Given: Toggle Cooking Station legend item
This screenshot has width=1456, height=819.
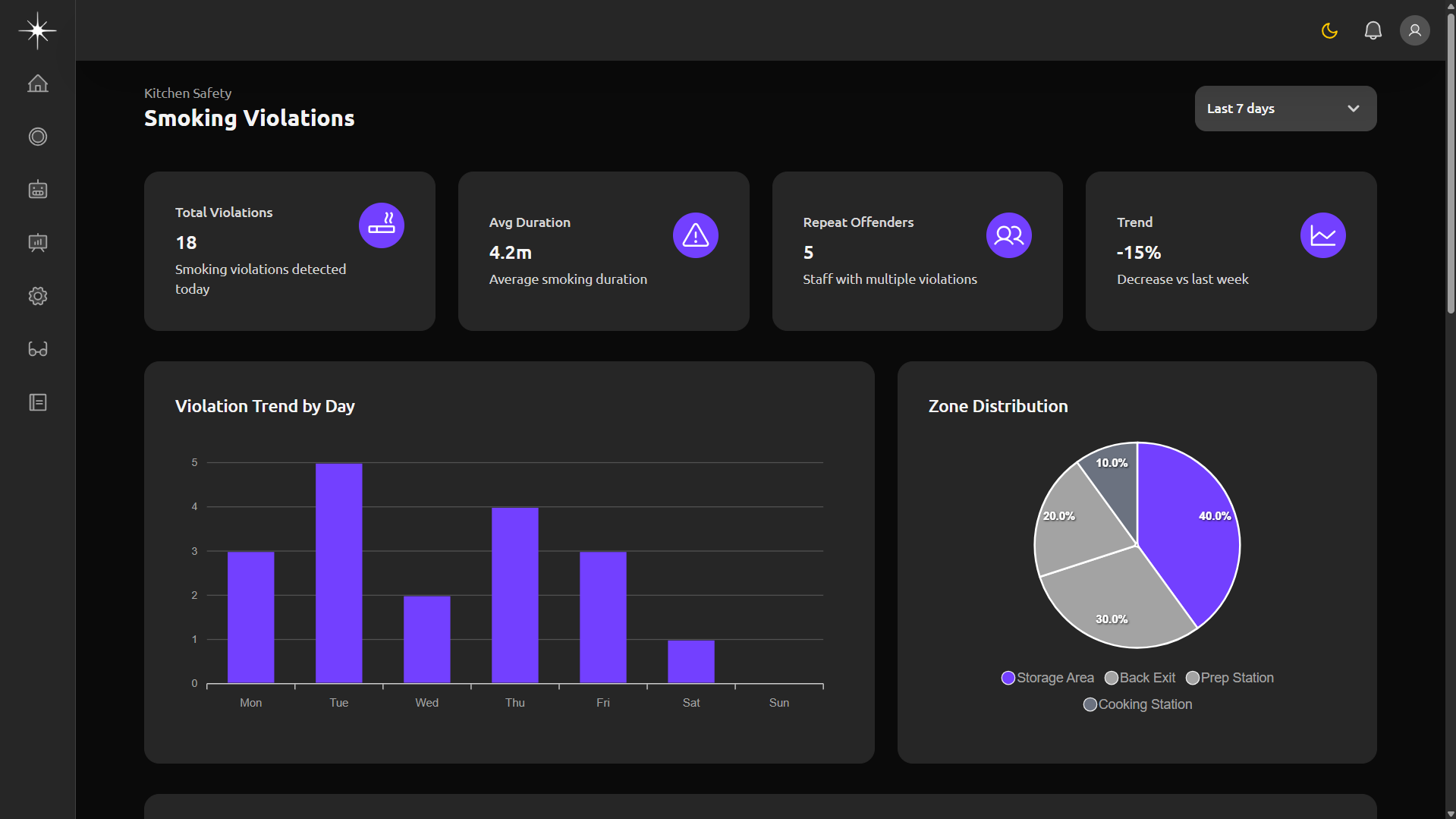Looking at the screenshot, I should (1137, 704).
